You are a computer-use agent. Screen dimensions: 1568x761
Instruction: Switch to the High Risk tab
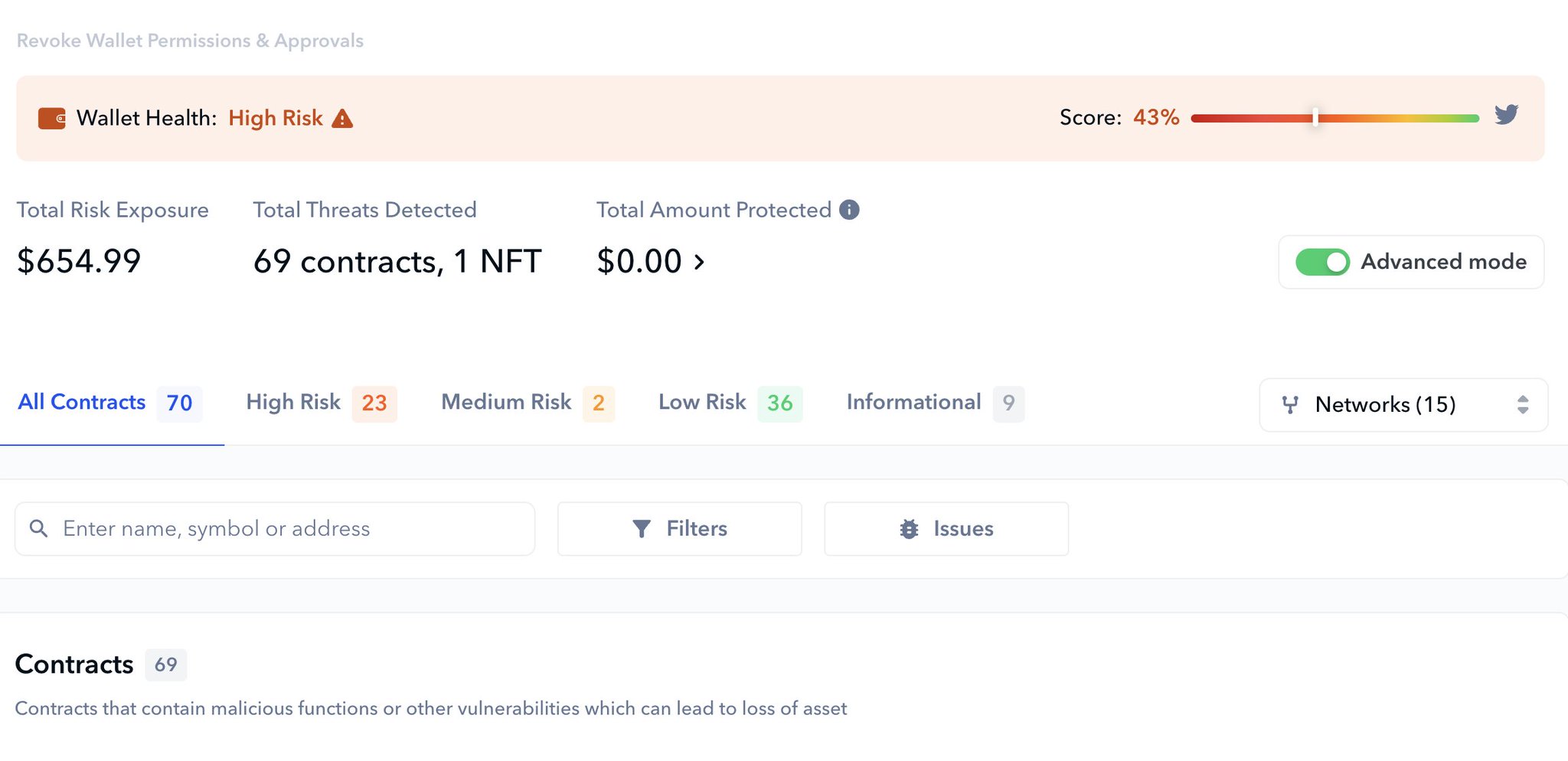point(321,403)
